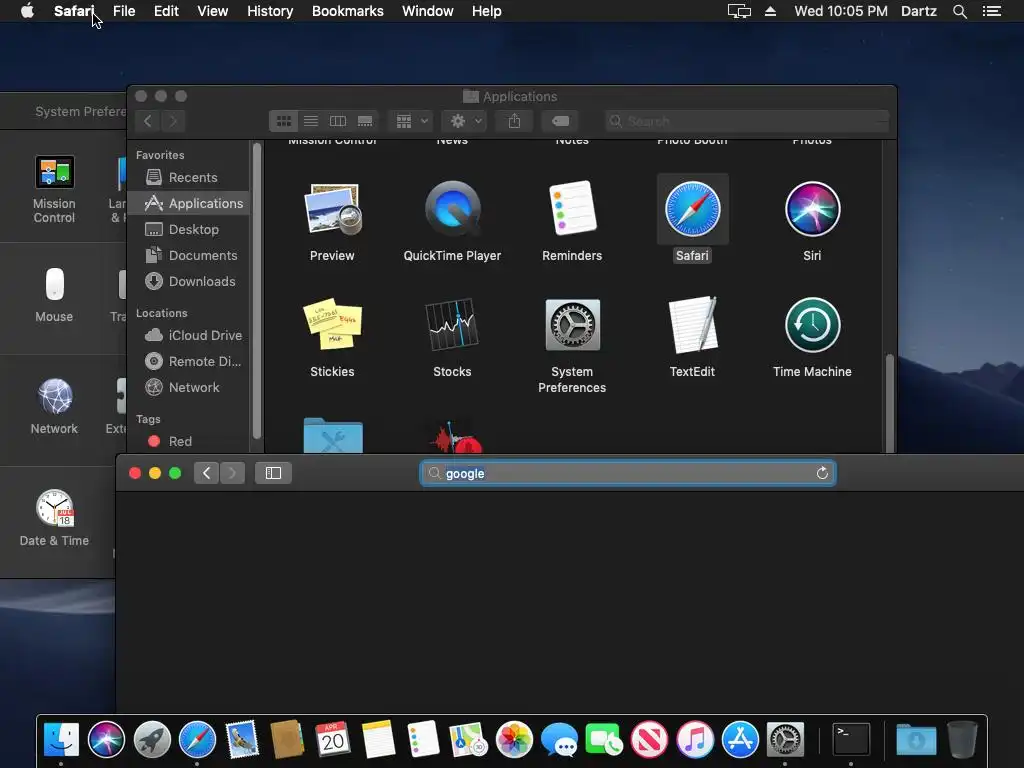The image size is (1024, 768).
Task: Click the reload icon in Safari address bar
Action: 822,473
